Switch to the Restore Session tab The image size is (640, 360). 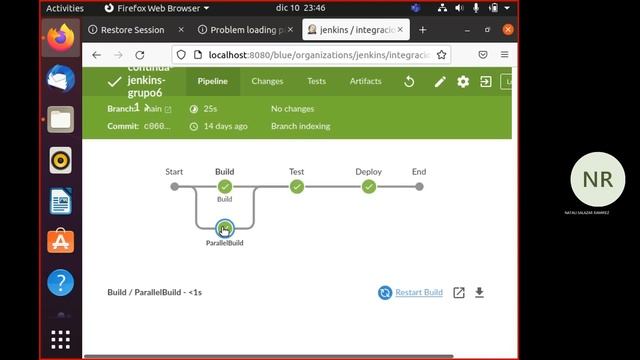tap(133, 30)
